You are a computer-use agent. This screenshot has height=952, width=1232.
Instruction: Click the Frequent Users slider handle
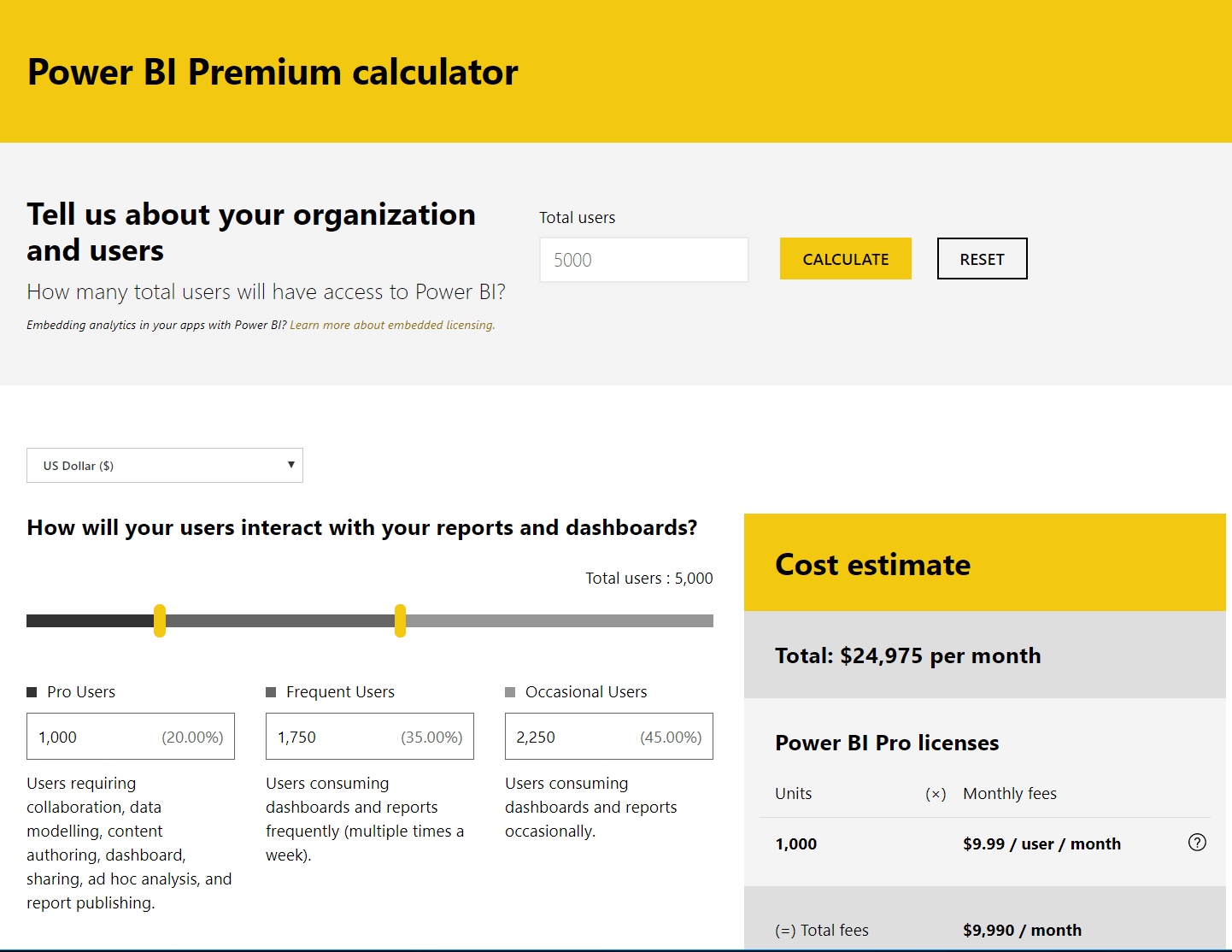[400, 620]
